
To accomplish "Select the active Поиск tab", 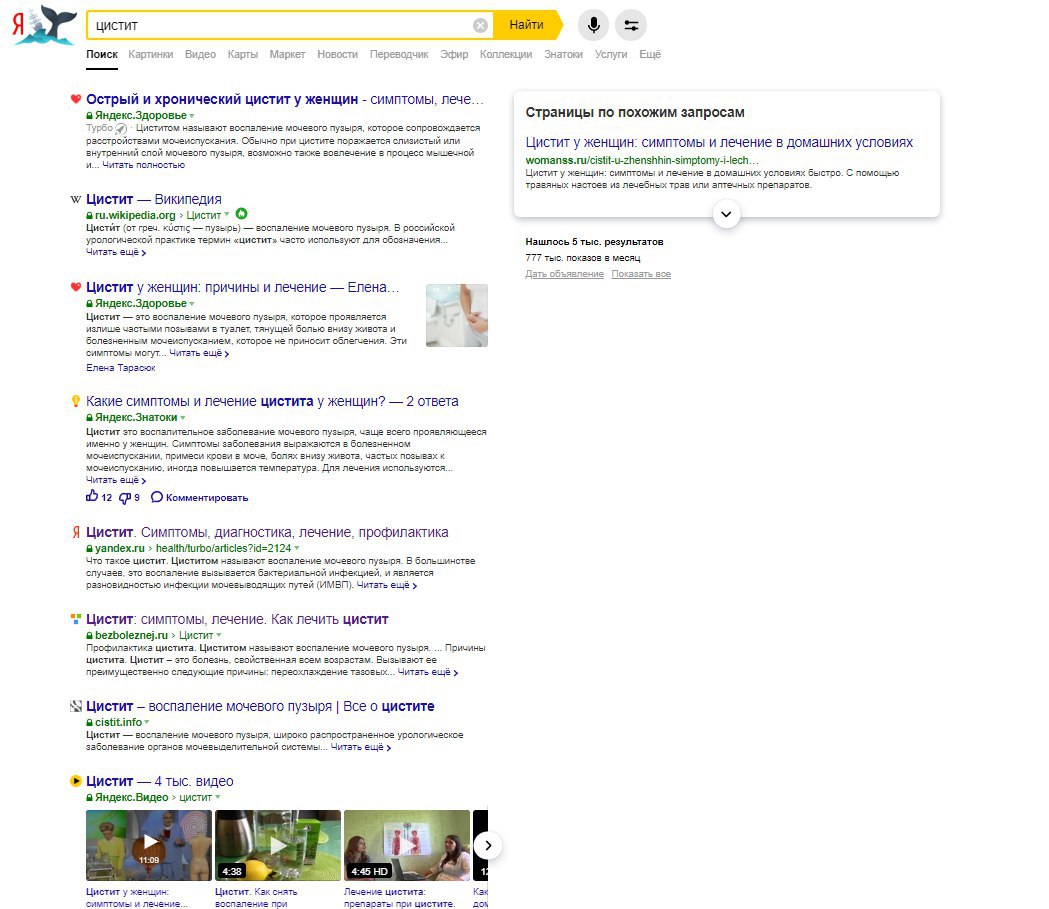I will (x=102, y=54).
